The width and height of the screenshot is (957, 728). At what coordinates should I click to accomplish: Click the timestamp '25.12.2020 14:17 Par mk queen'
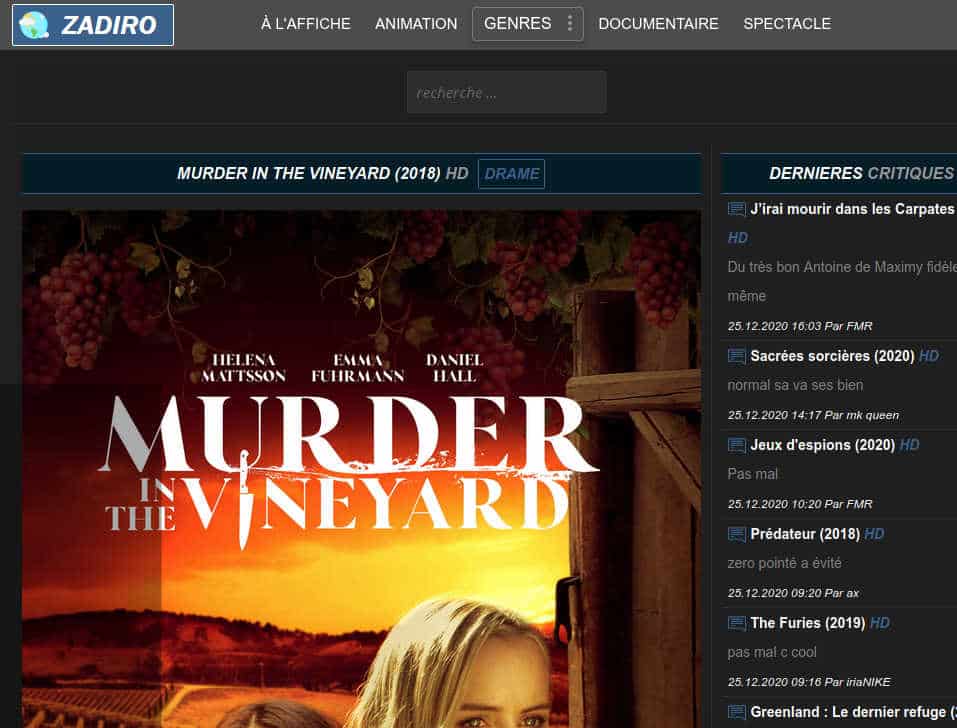[813, 415]
